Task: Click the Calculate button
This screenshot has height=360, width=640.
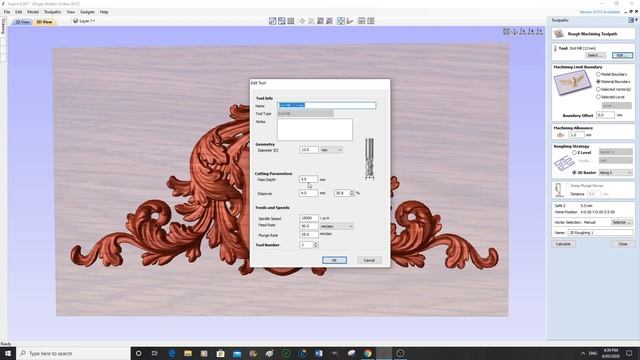Action: [563, 244]
